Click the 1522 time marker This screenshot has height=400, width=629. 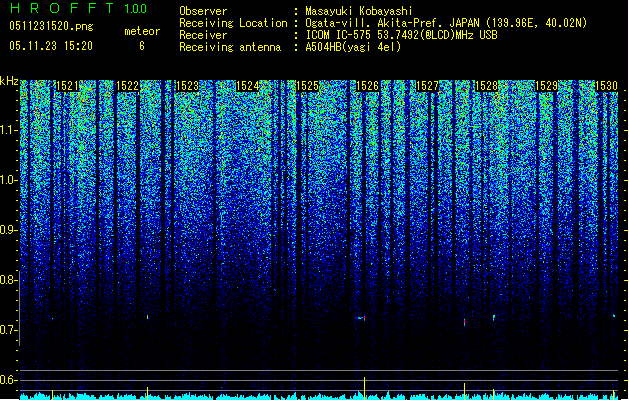[128, 86]
